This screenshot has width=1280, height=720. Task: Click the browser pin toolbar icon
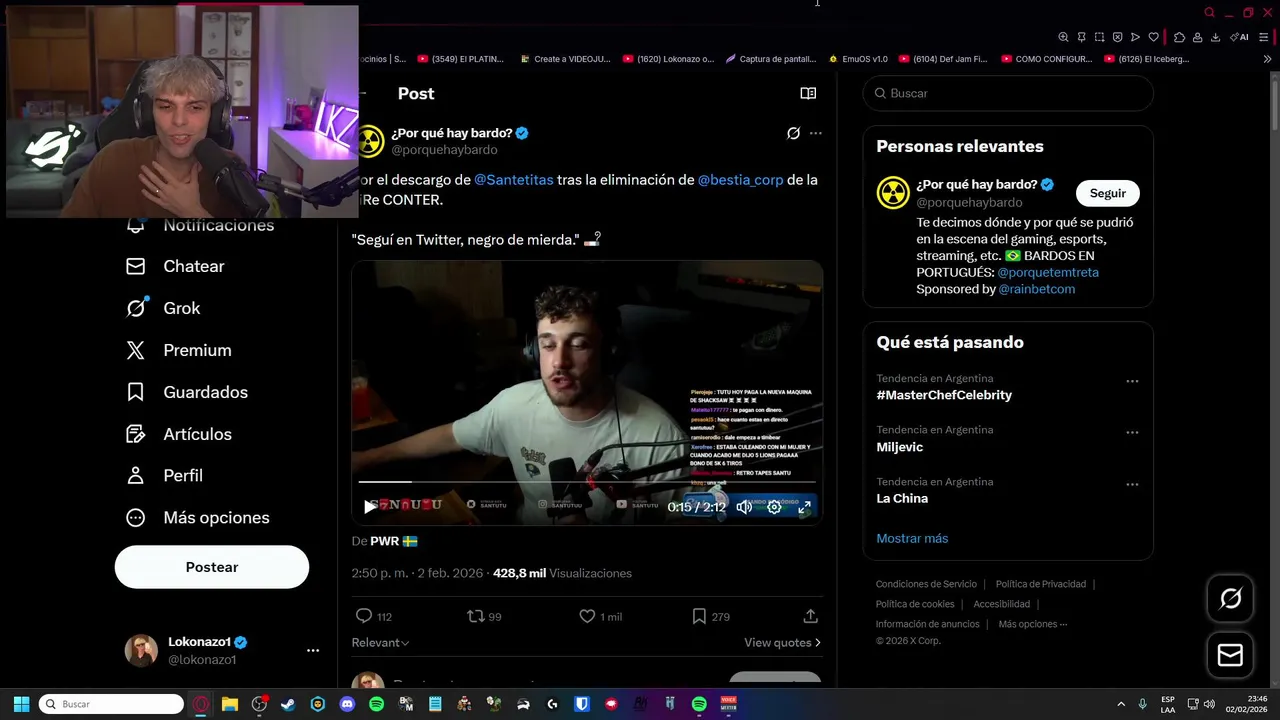click(1081, 37)
